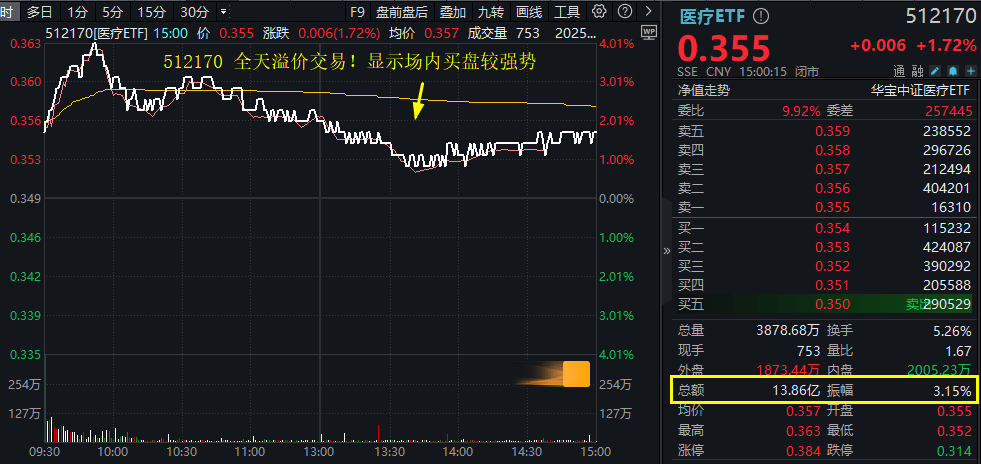The width and height of the screenshot is (981, 464).
Task: Click the bell alert icon
Action: click(x=952, y=71)
